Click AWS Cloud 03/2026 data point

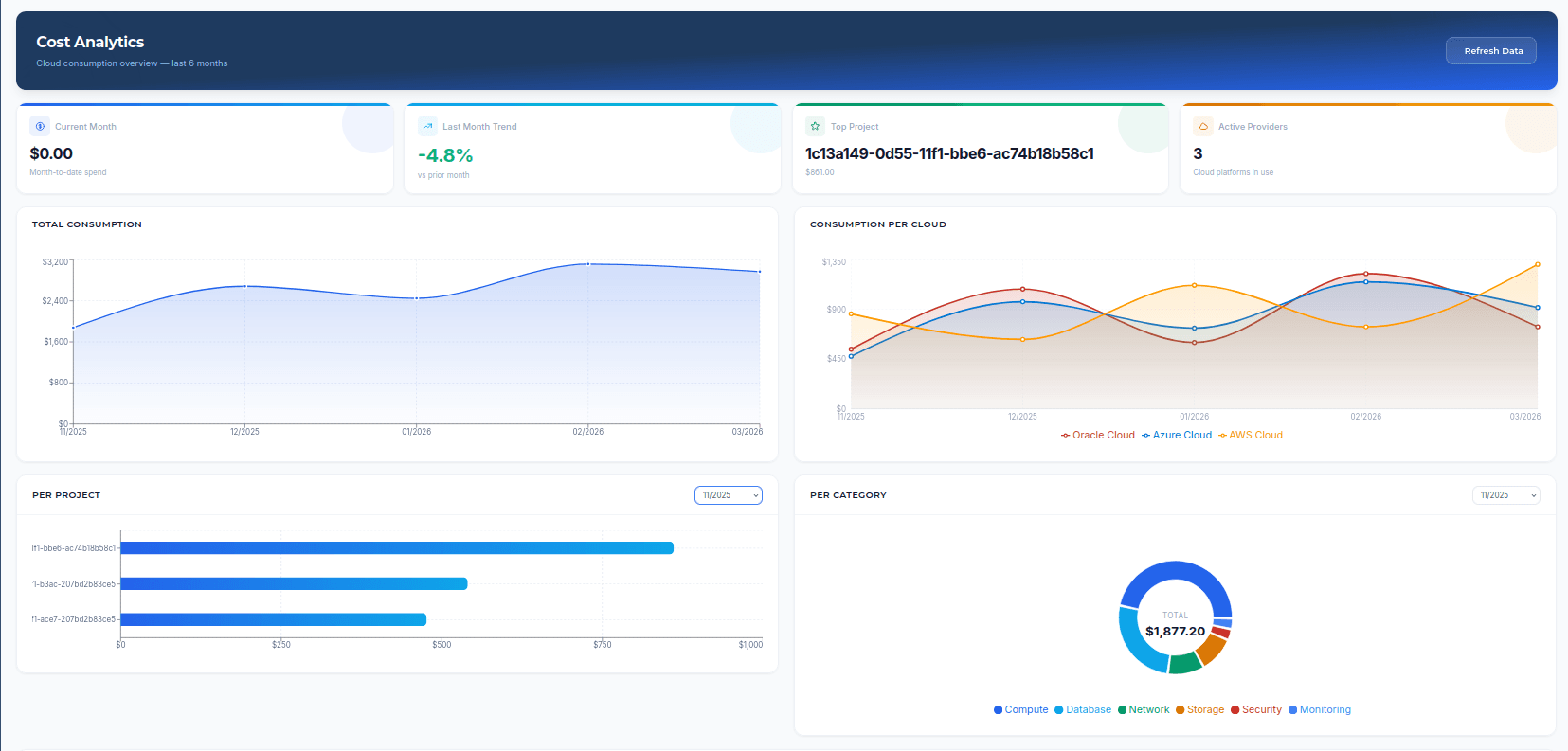point(1537,265)
